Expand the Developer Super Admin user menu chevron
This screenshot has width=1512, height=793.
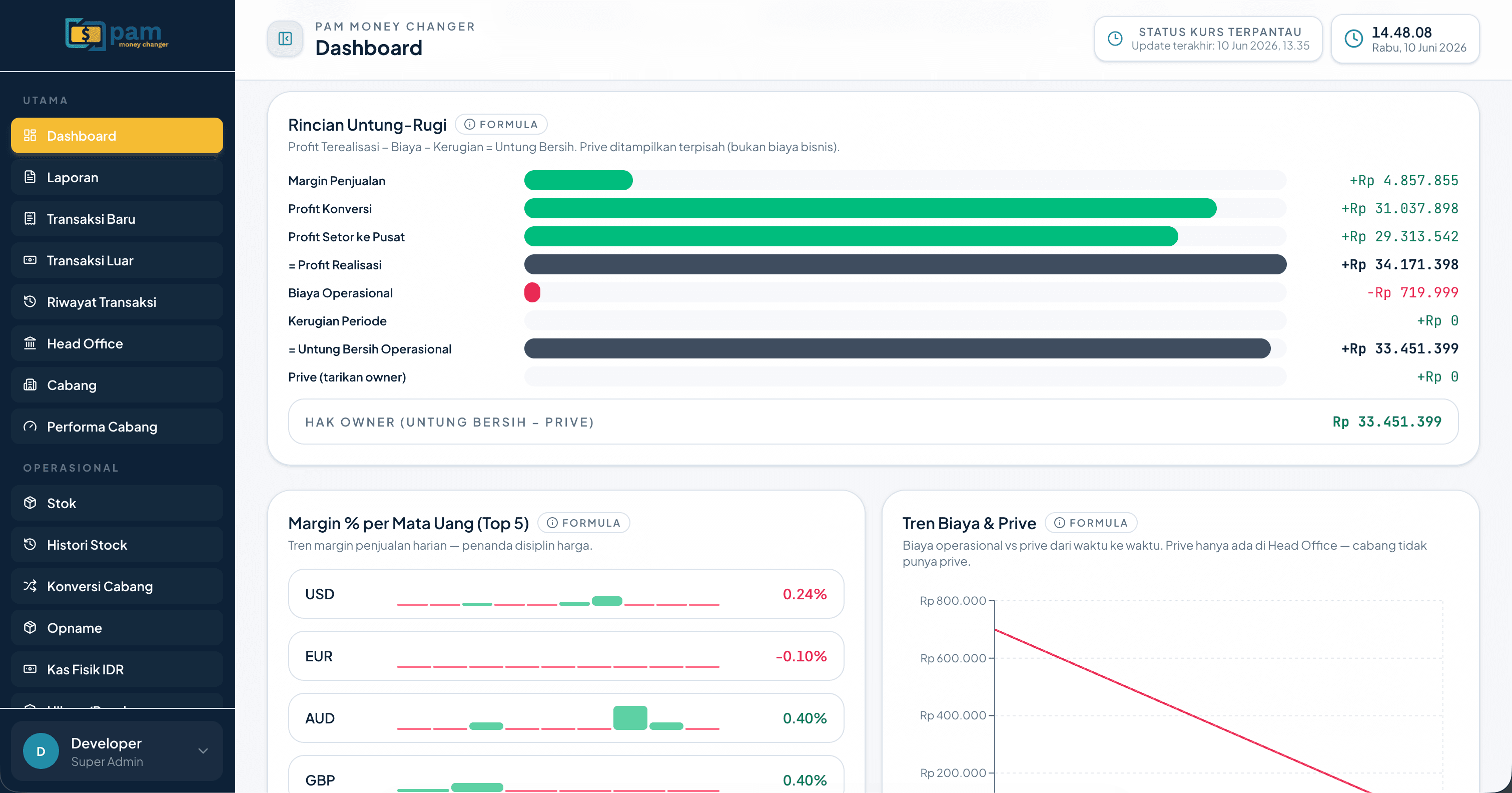[203, 751]
